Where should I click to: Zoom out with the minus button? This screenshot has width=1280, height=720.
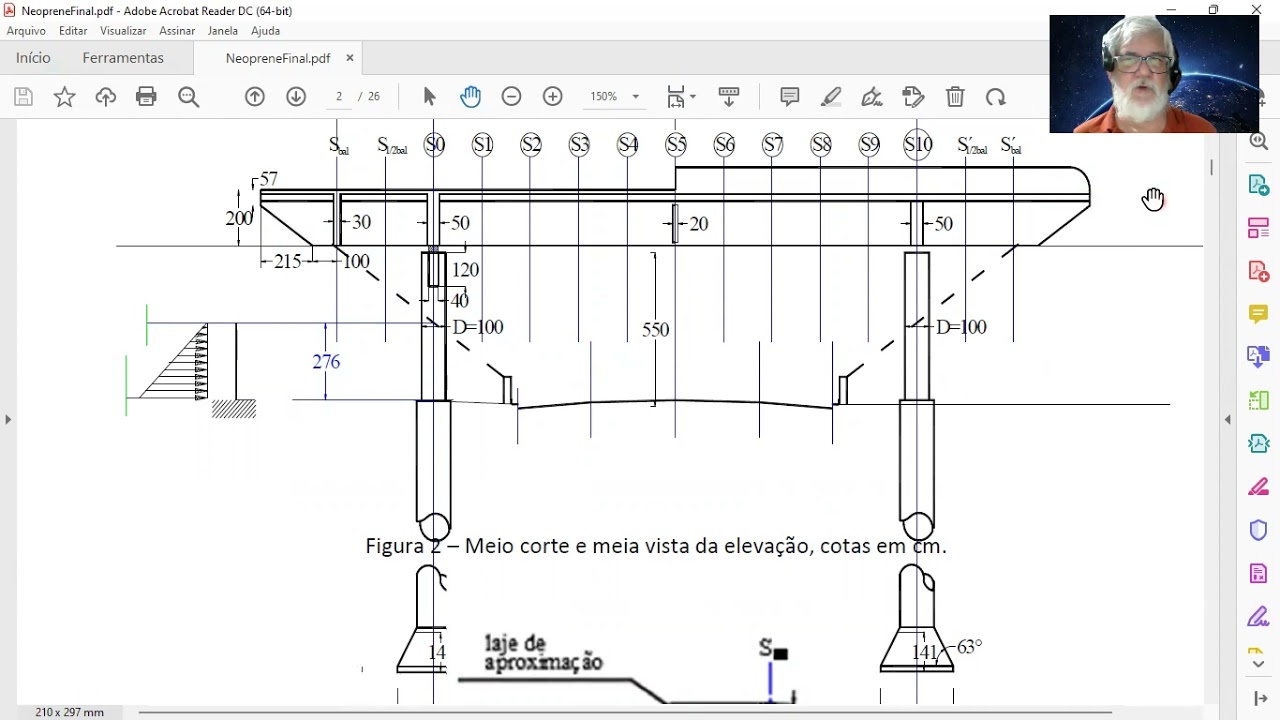tap(512, 97)
